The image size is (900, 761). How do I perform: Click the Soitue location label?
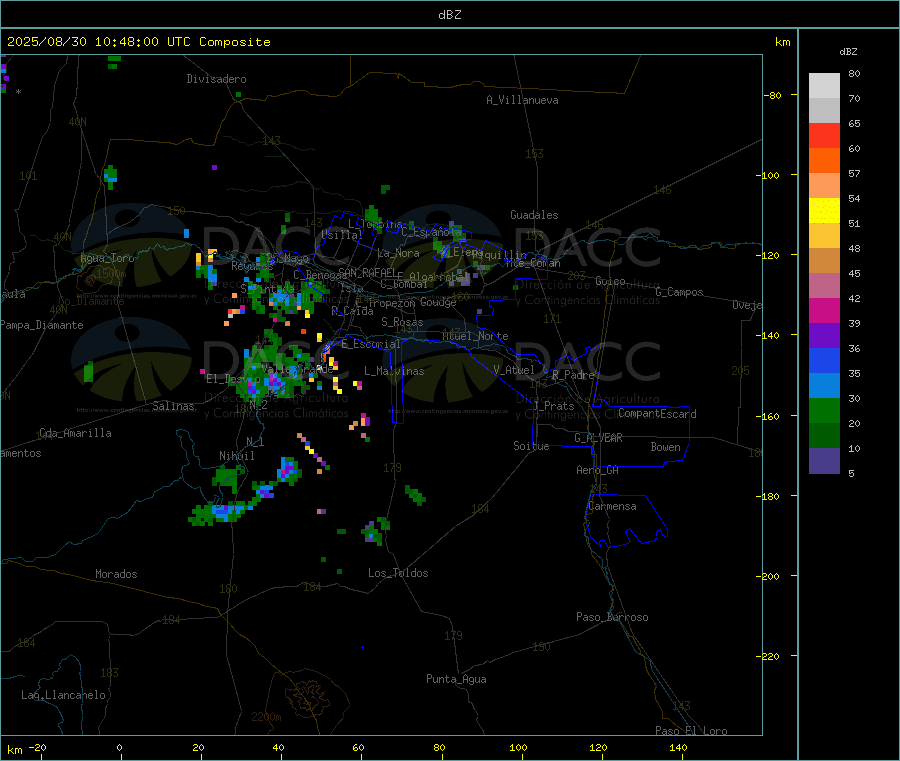(531, 446)
